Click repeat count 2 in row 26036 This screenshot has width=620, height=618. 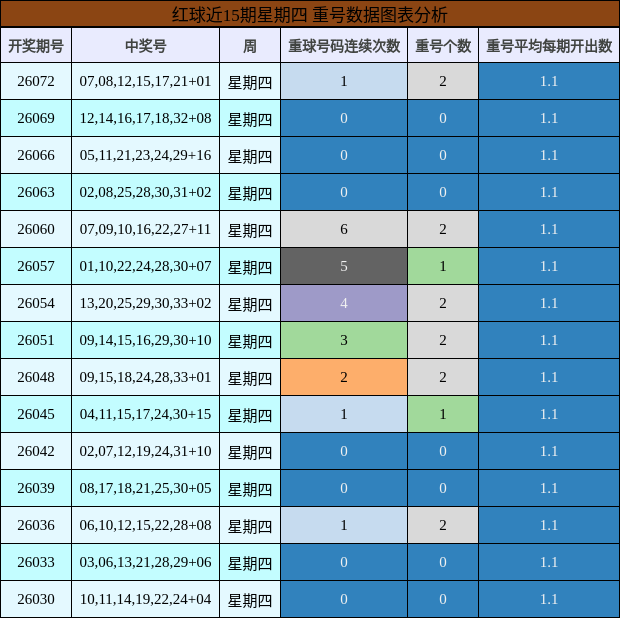[443, 525]
